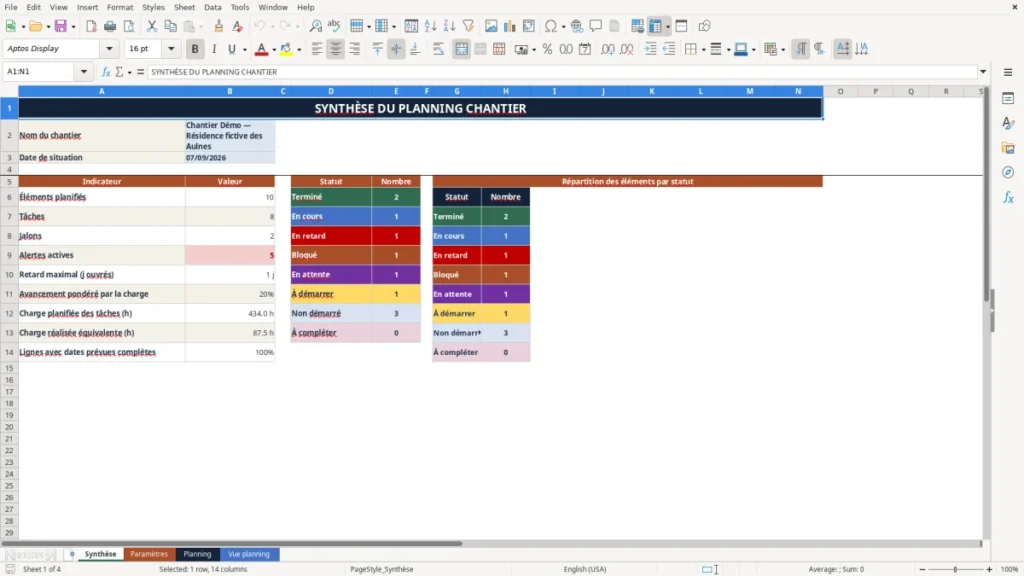1024x576 pixels.
Task: Cut the selection with the scissors icon
Action: pos(152,26)
